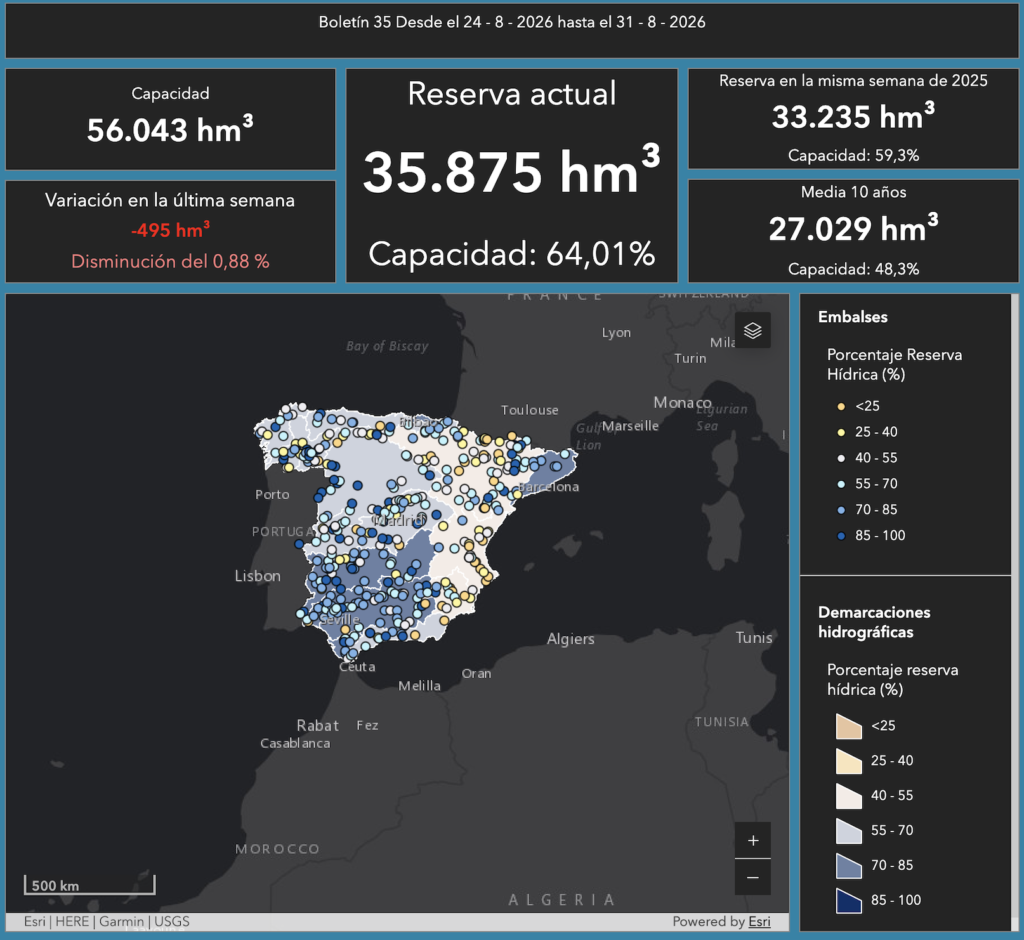Open the map layers list icon
The image size is (1024, 940).
pyautogui.click(x=752, y=331)
